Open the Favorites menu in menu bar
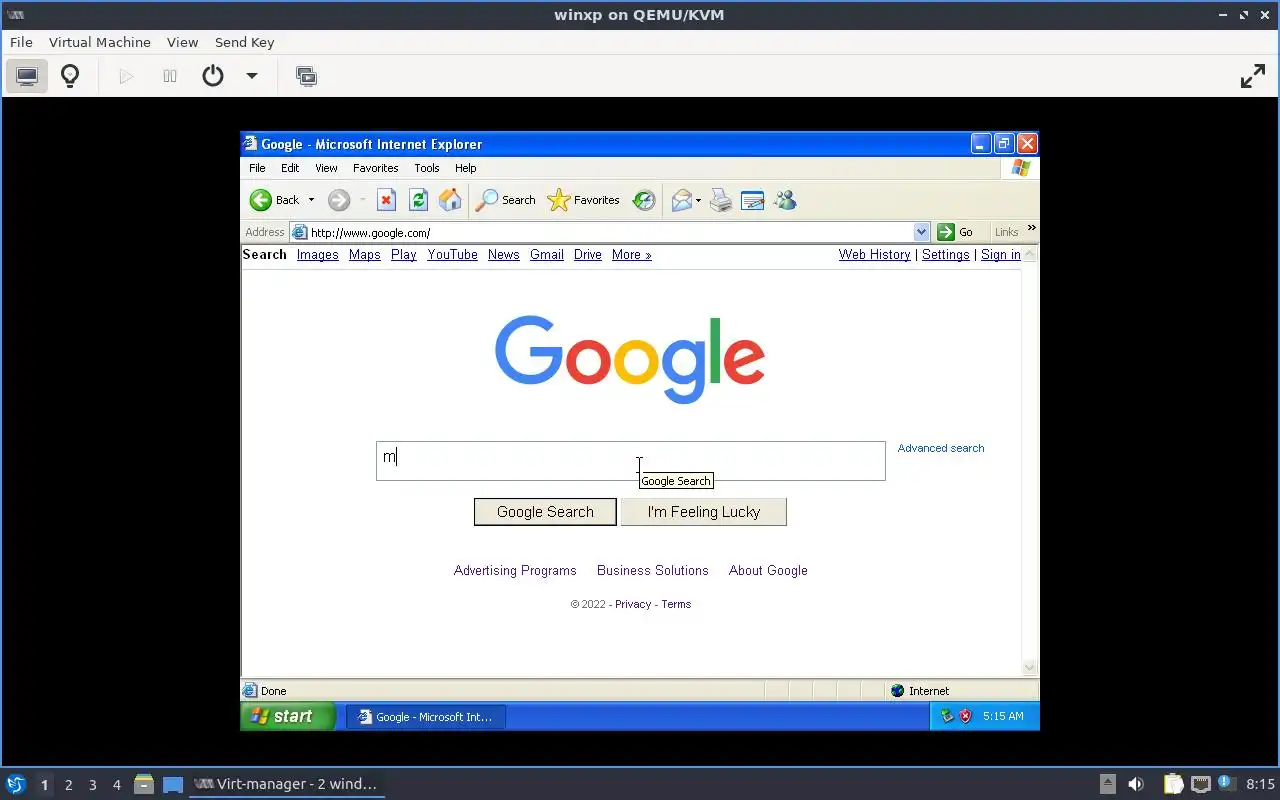Image resolution: width=1280 pixels, height=800 pixels. (375, 168)
